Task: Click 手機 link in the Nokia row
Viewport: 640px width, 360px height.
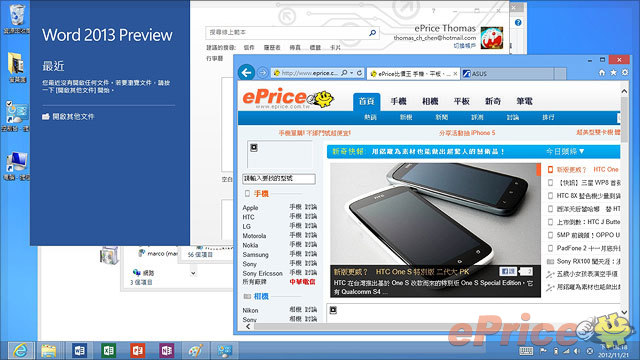Action: 296,244
